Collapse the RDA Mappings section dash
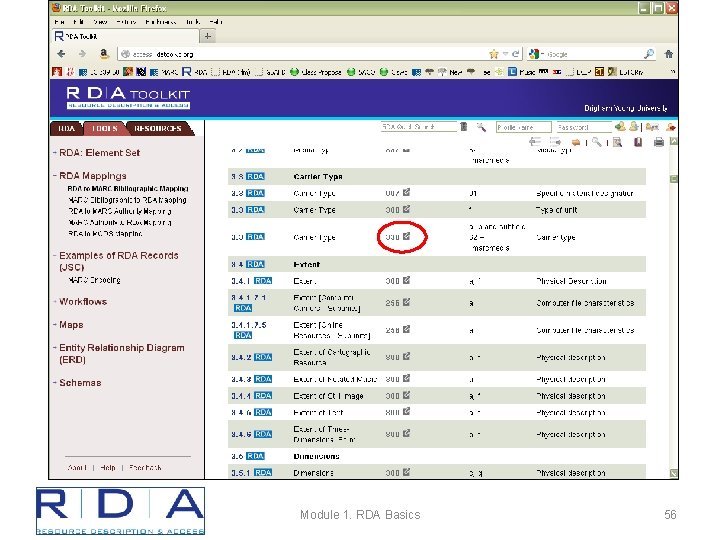 pyautogui.click(x=55, y=175)
